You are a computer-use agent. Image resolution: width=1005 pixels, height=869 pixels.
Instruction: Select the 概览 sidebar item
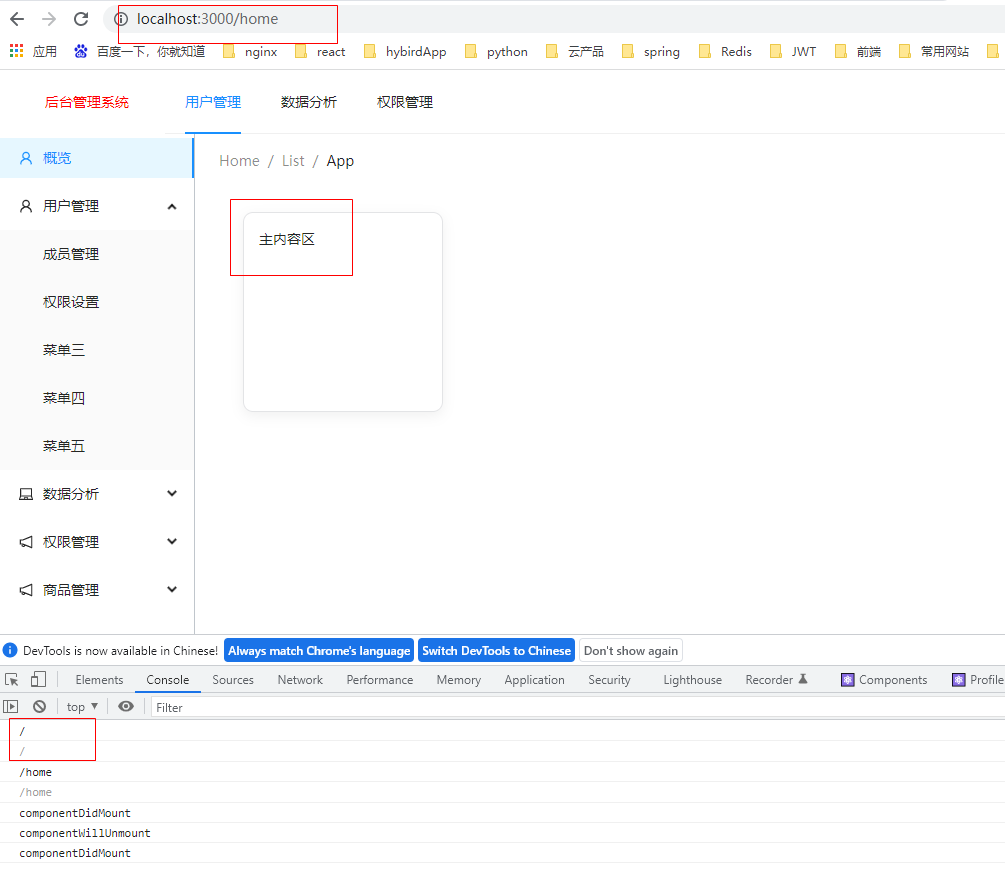tap(96, 158)
